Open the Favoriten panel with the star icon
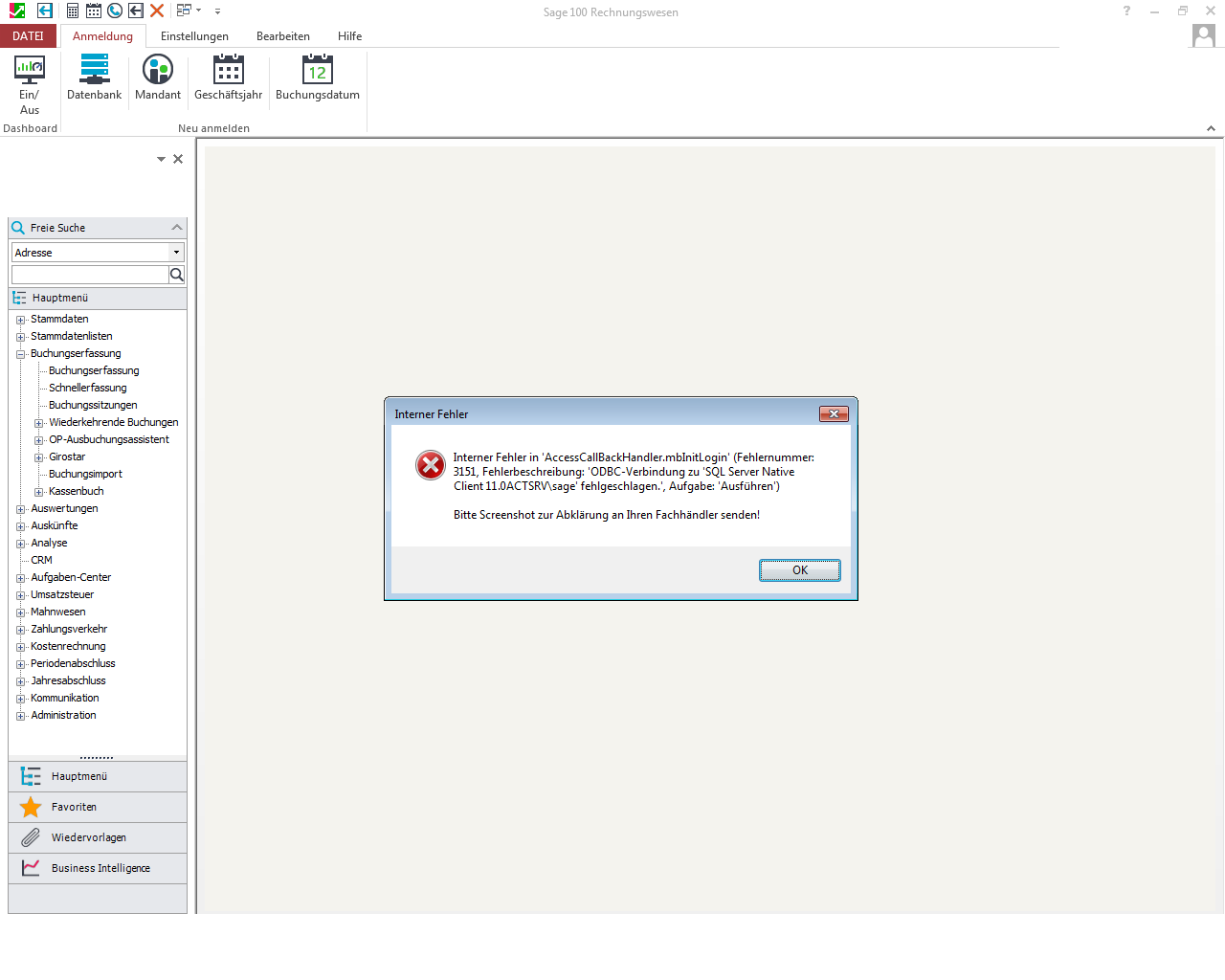Screen dimensions: 1225x980 tap(32, 807)
